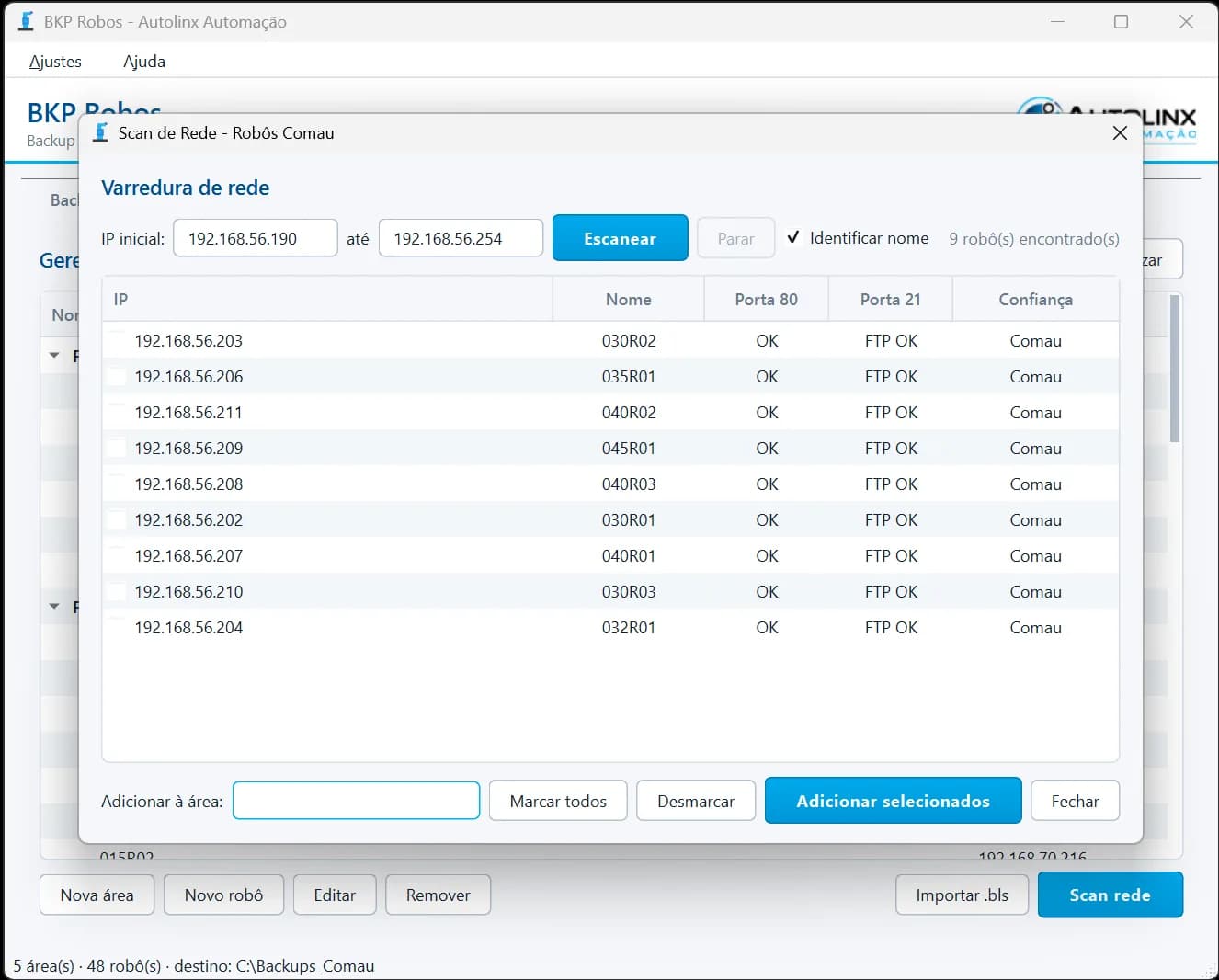Open the Ajuda menu
The width and height of the screenshot is (1219, 980).
pos(144,61)
